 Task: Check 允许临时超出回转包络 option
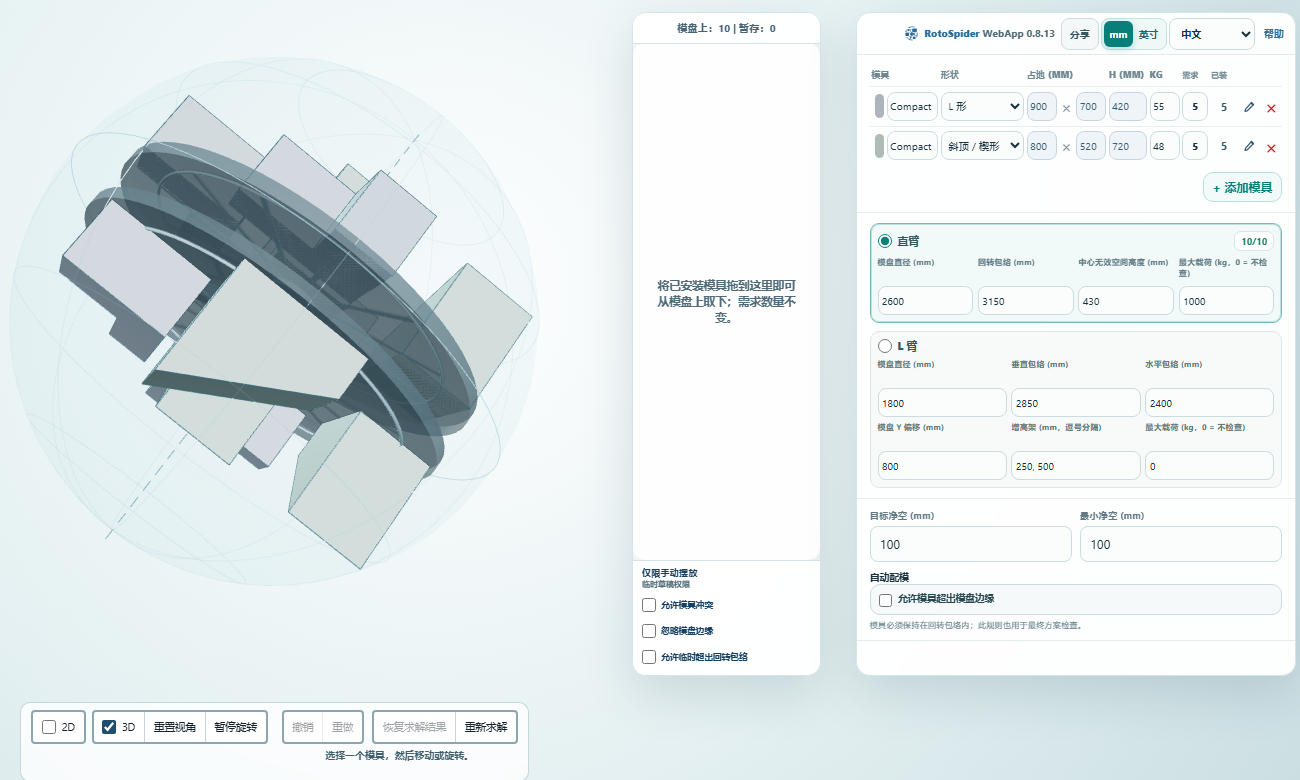pyautogui.click(x=649, y=657)
